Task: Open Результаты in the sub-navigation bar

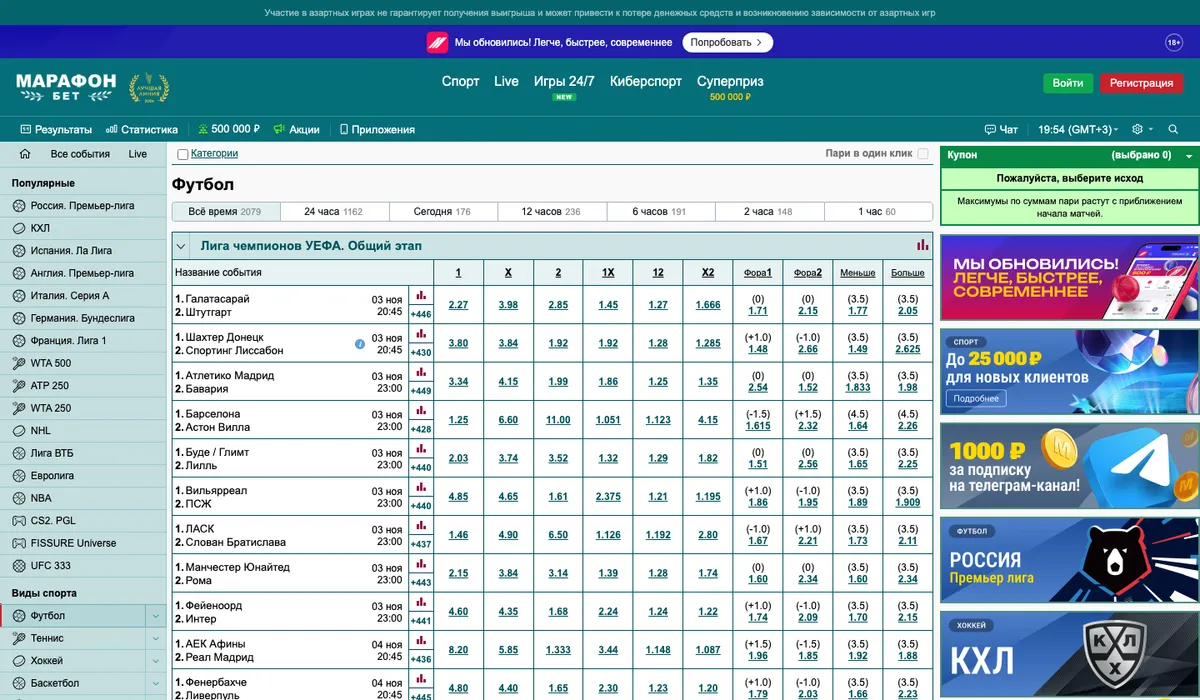Action: [56, 129]
